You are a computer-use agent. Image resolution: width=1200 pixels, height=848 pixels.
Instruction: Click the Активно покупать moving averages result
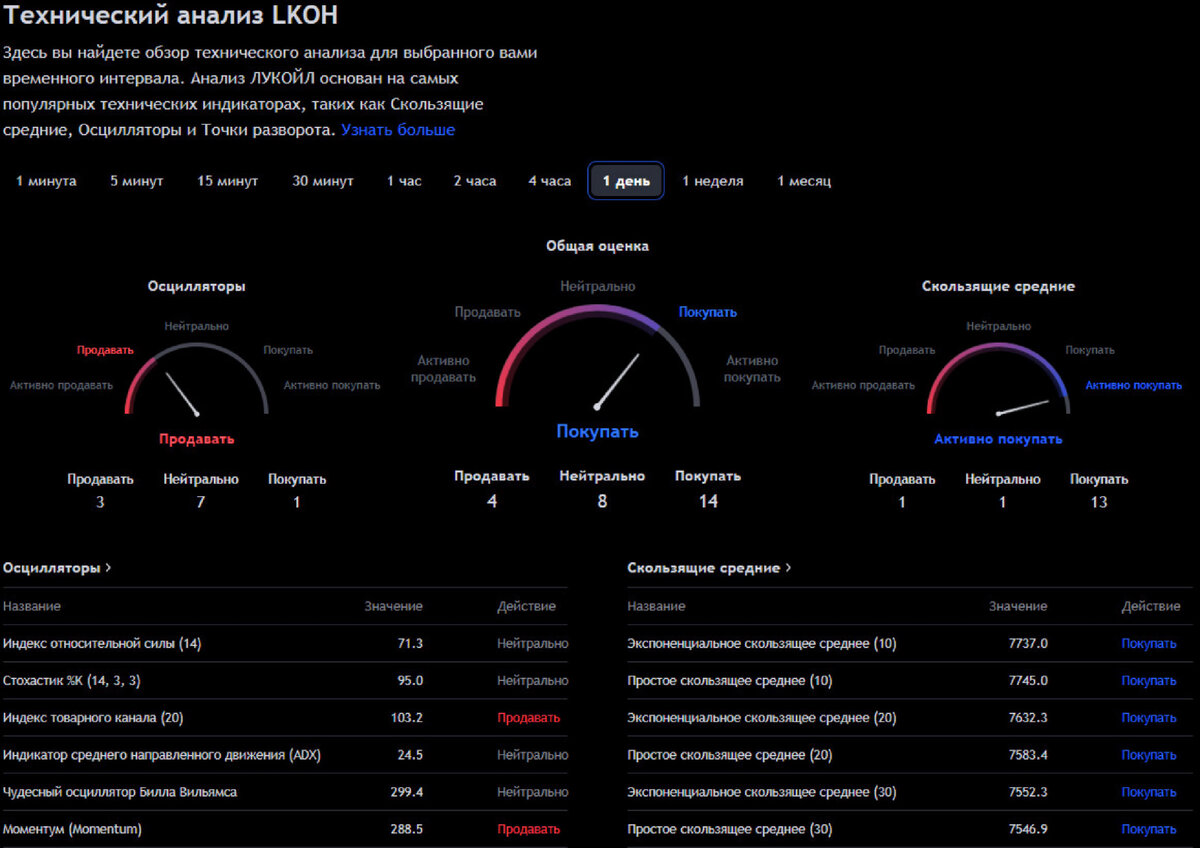pyautogui.click(x=999, y=439)
